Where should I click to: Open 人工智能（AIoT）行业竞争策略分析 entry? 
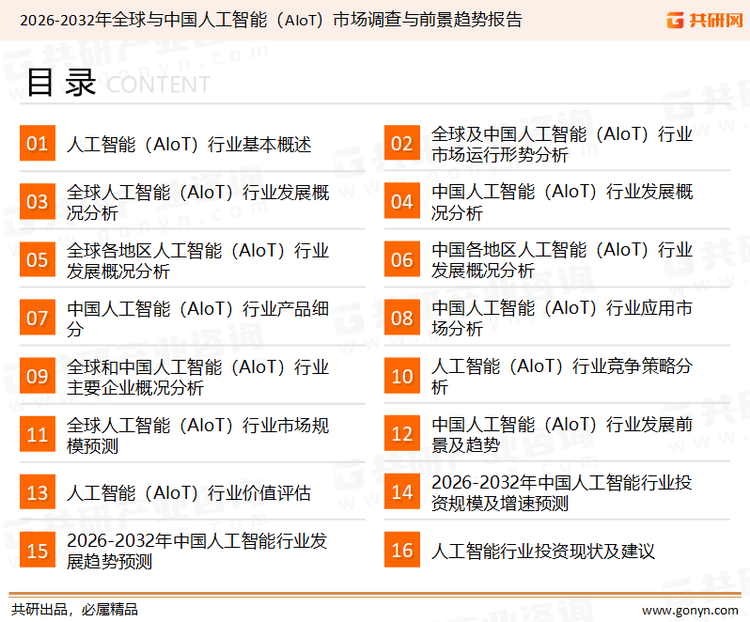click(561, 376)
